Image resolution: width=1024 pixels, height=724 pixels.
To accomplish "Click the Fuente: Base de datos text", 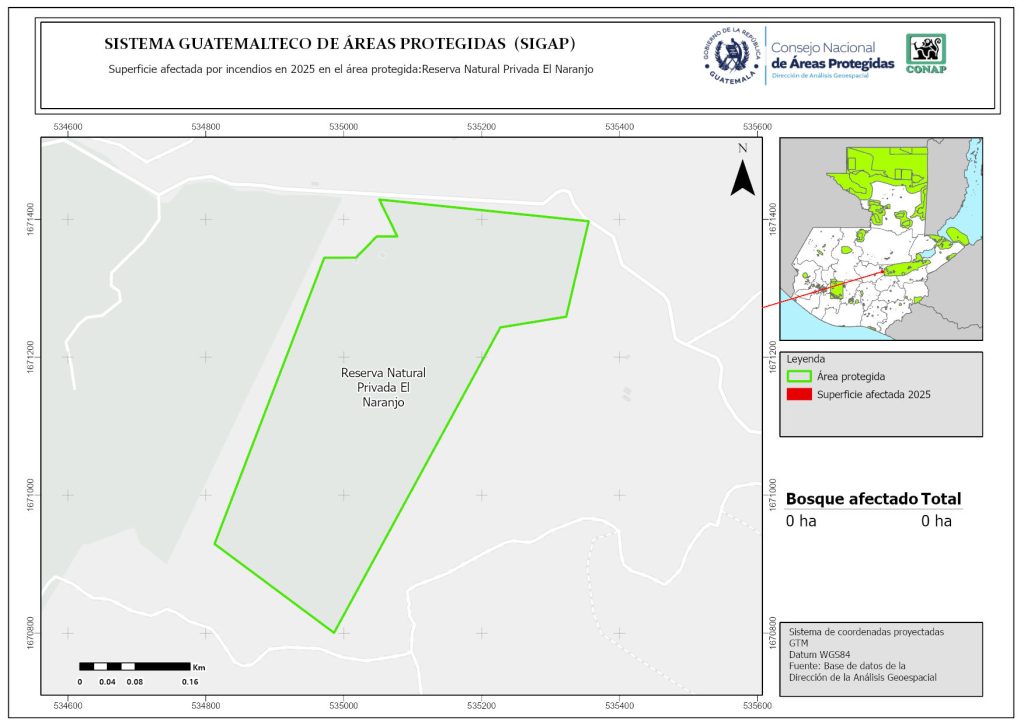I will 847,666.
